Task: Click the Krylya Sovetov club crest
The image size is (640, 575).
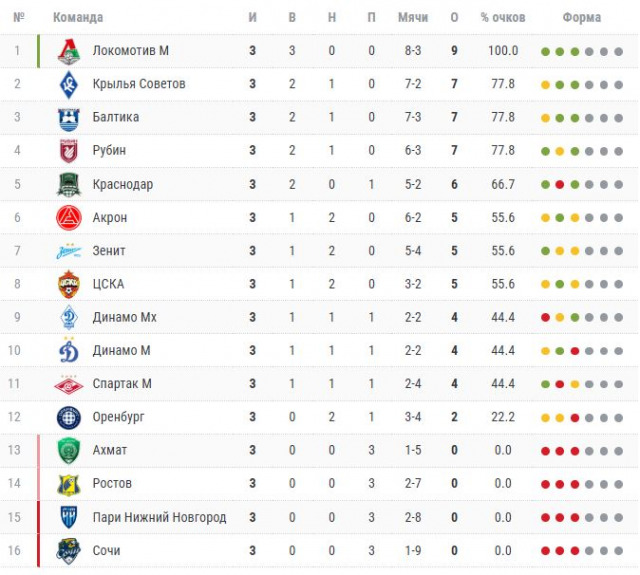Action: coord(69,84)
